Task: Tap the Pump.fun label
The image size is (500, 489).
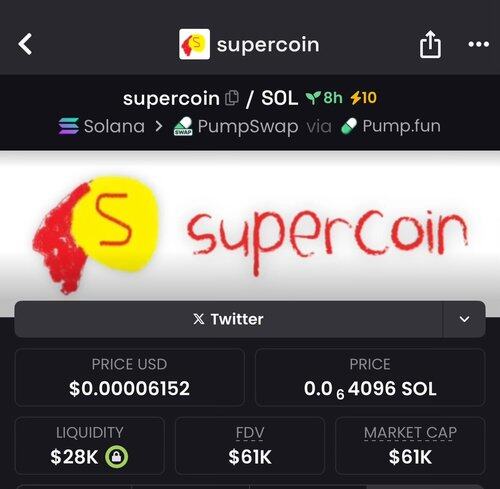Action: point(401,126)
